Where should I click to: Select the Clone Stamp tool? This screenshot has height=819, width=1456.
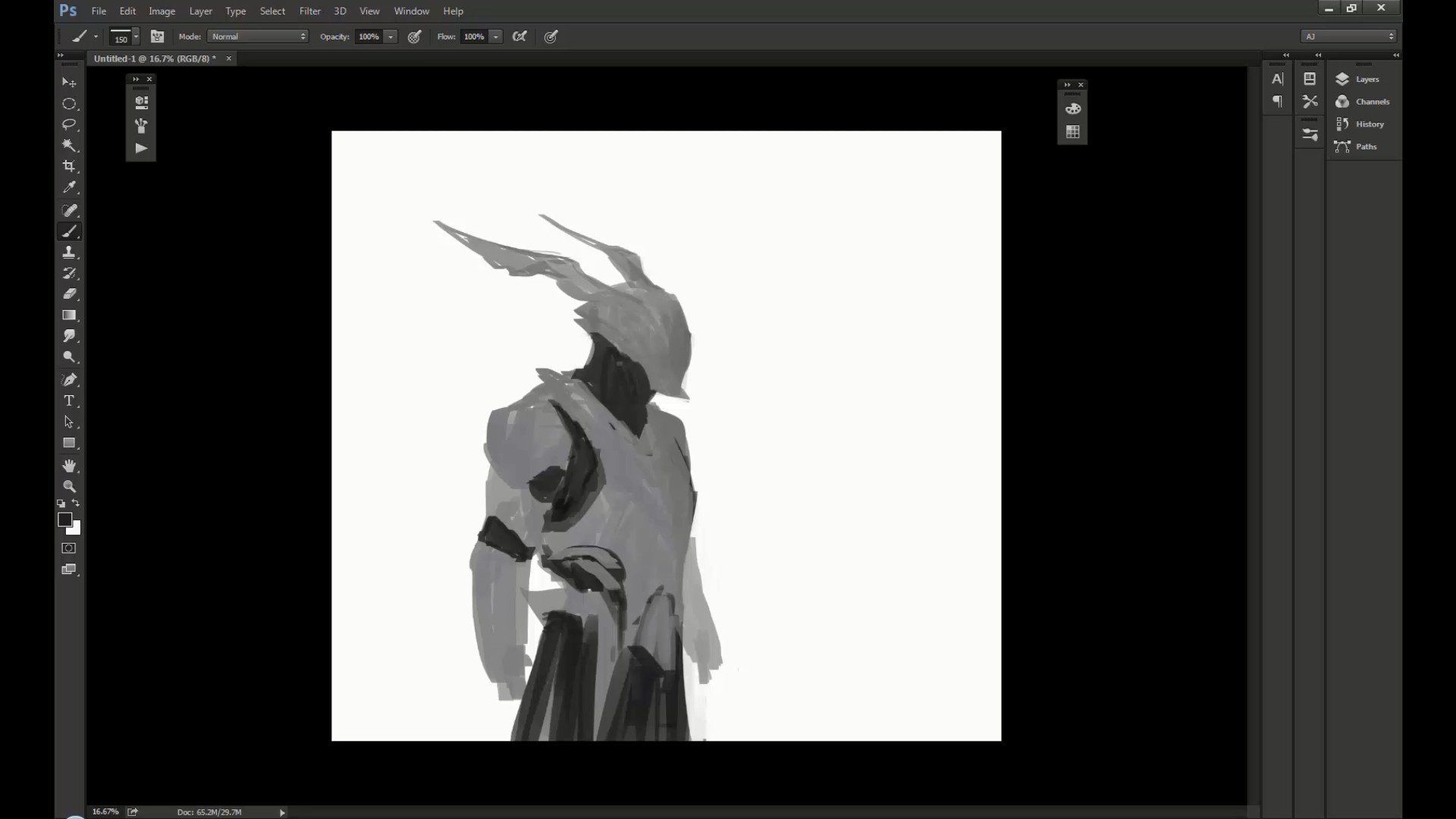point(69,253)
